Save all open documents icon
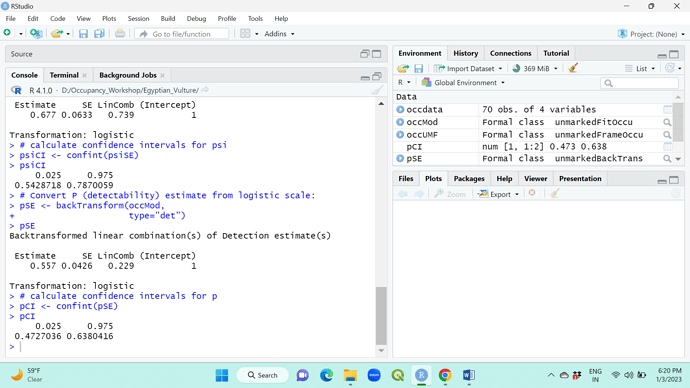690x388 pixels. (x=99, y=33)
